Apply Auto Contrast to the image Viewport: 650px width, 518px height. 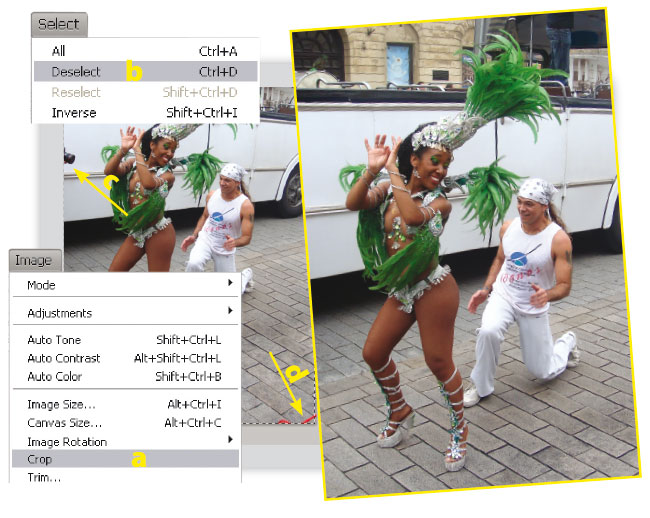click(63, 358)
